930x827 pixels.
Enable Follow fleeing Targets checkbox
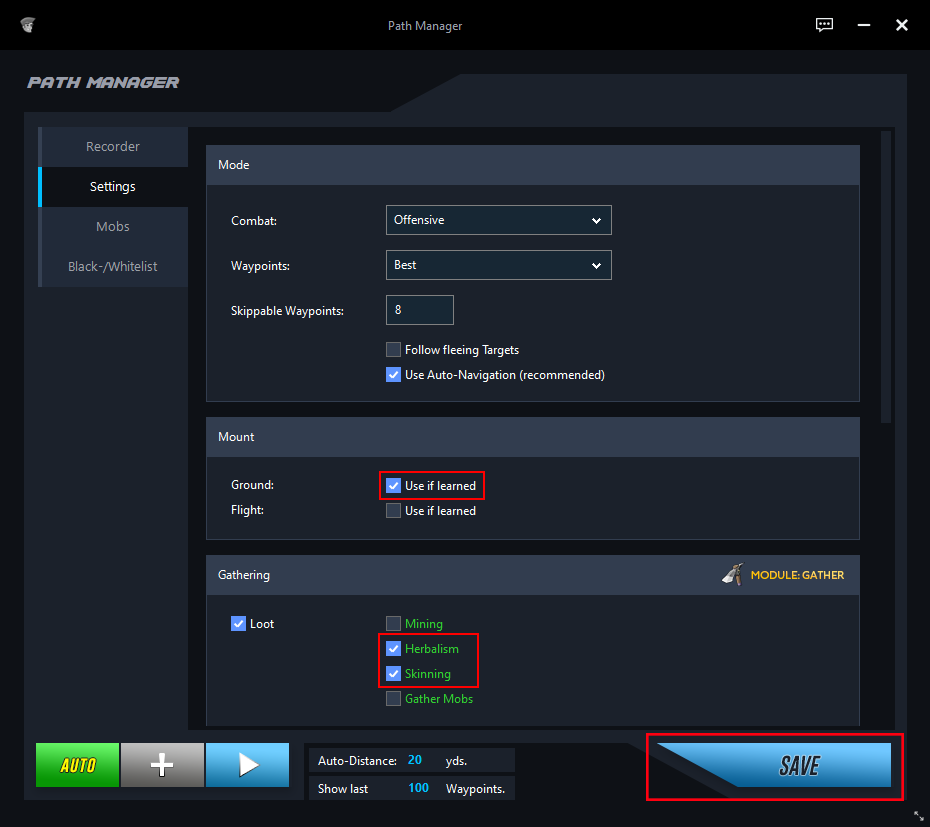click(x=394, y=350)
